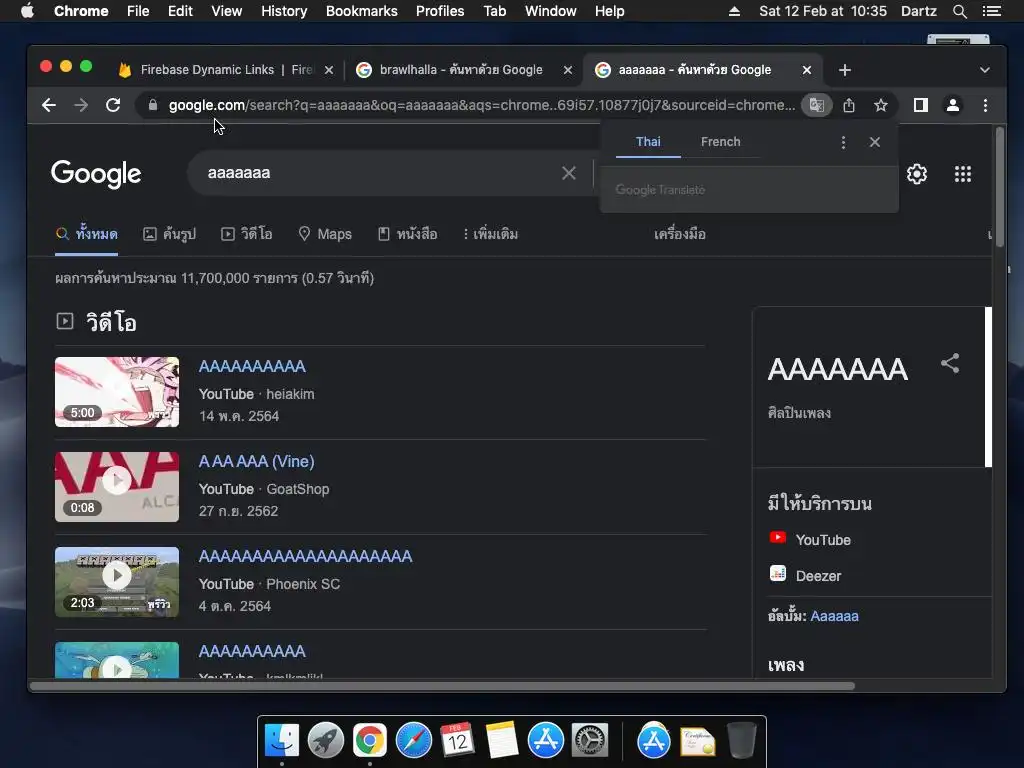Click the browser forward arrow
This screenshot has height=768, width=1024.
click(x=81, y=105)
